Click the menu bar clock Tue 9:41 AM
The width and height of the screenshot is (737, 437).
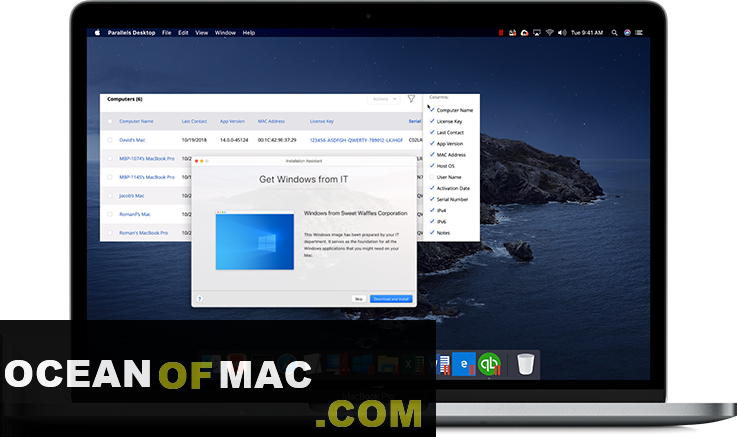pyautogui.click(x=587, y=32)
